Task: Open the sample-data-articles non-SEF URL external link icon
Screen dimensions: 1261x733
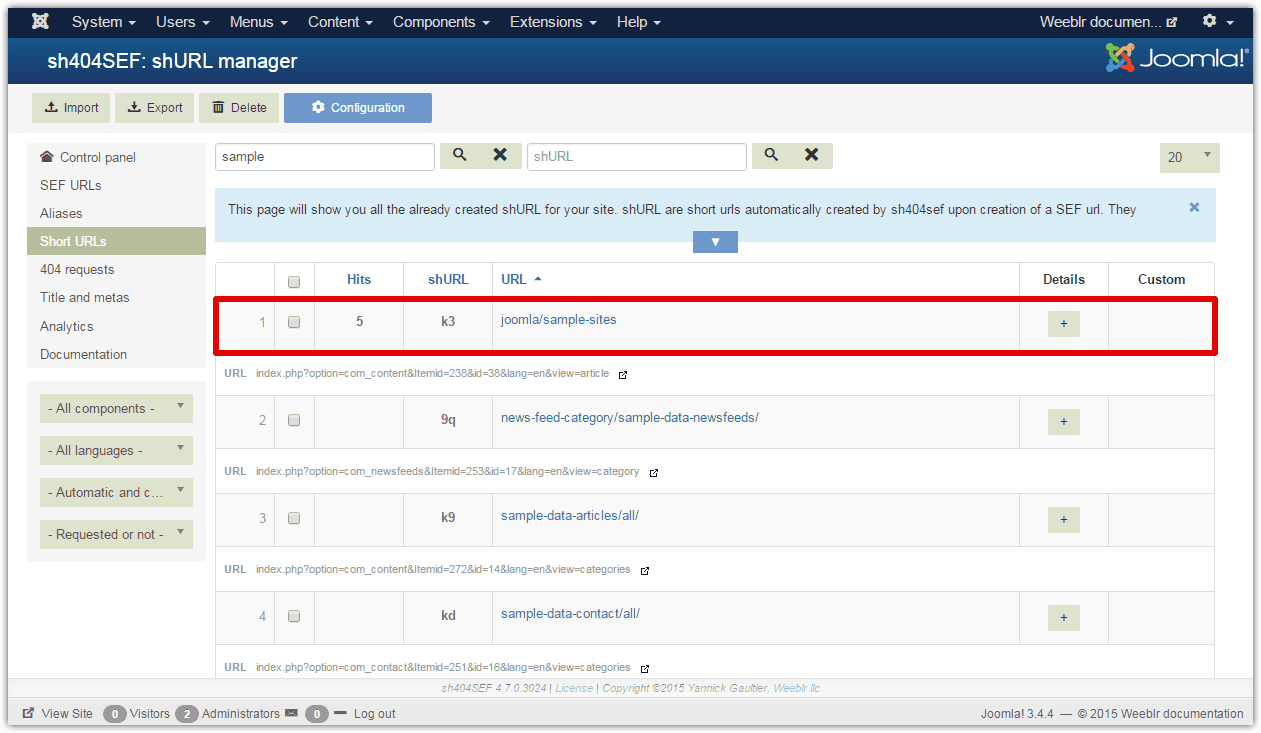Action: tap(645, 570)
